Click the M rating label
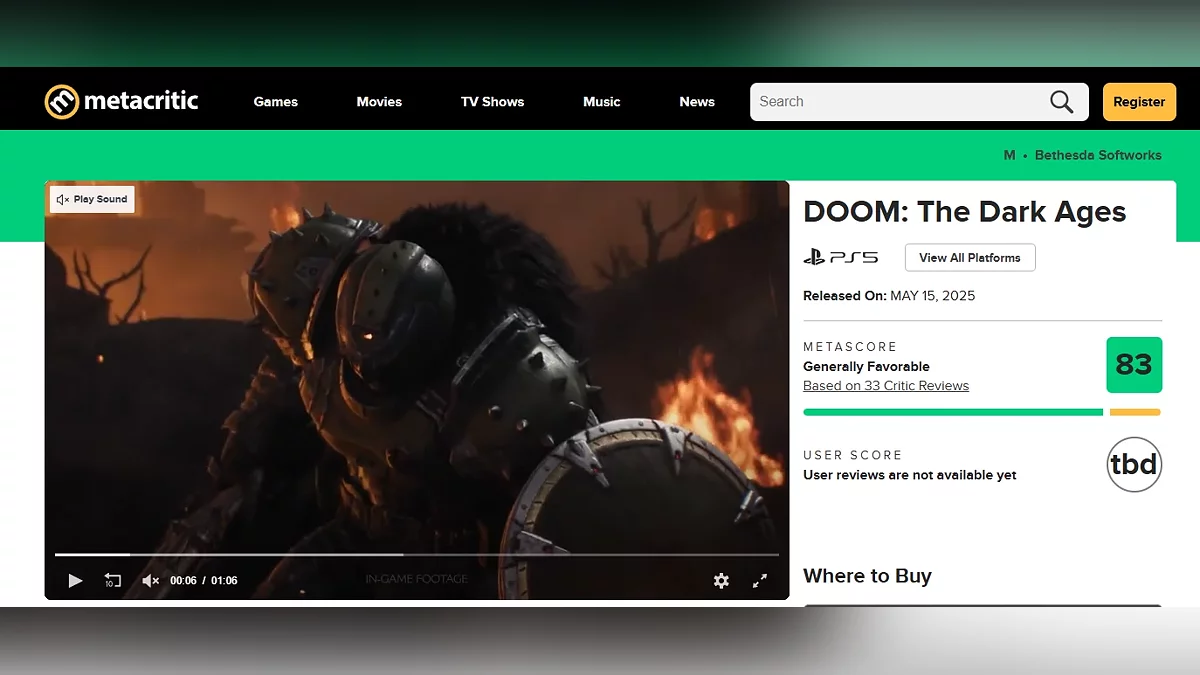The image size is (1200, 675). (x=1009, y=155)
